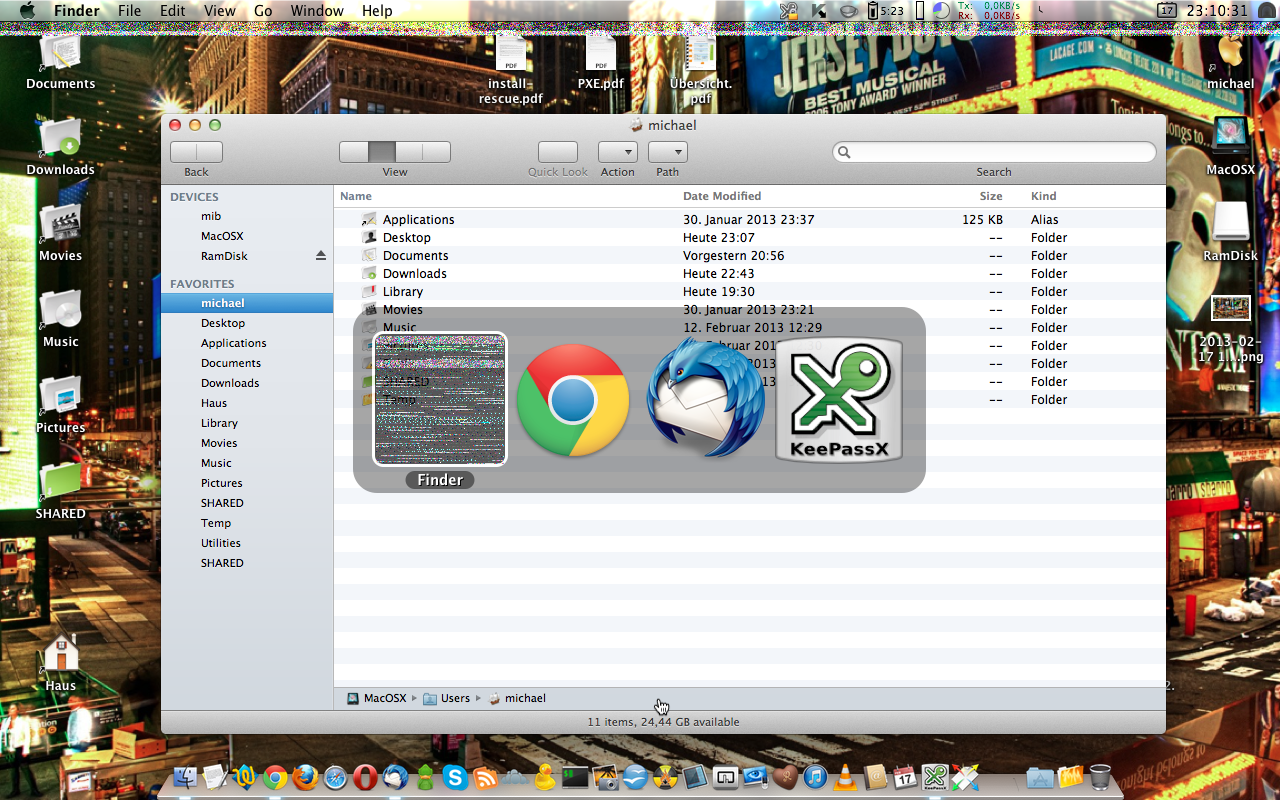
Task: Open the Action dropdown in Finder toolbar
Action: 618,152
